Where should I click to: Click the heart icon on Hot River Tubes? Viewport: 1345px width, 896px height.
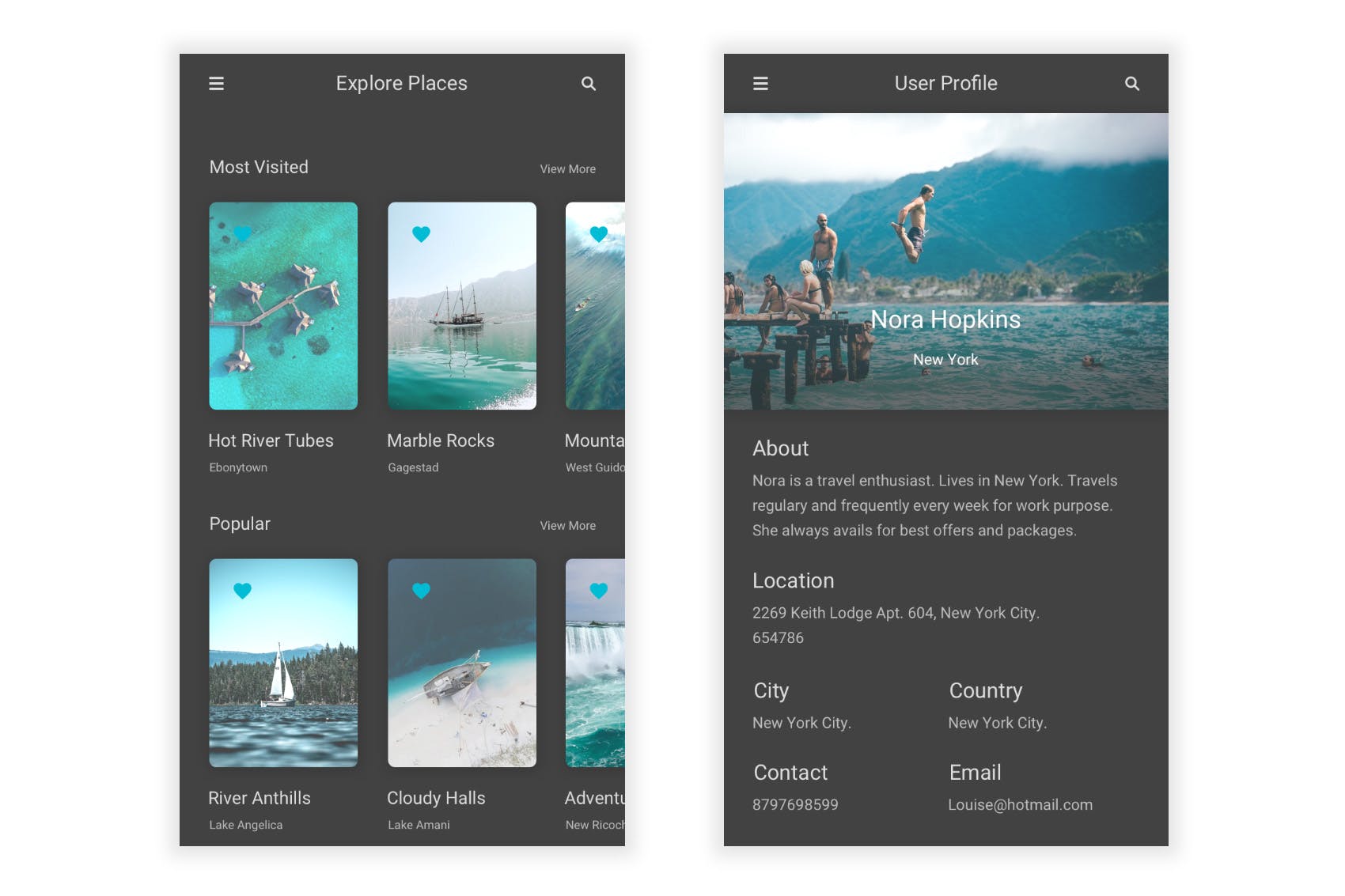[242, 233]
